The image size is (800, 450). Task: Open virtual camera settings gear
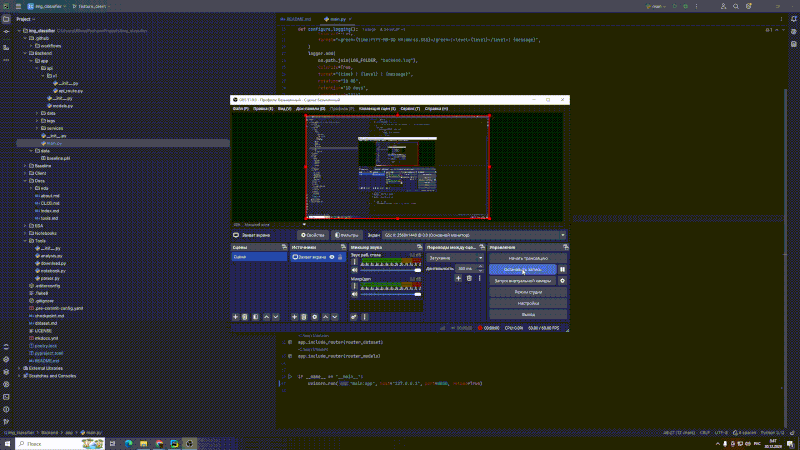pyautogui.click(x=562, y=281)
